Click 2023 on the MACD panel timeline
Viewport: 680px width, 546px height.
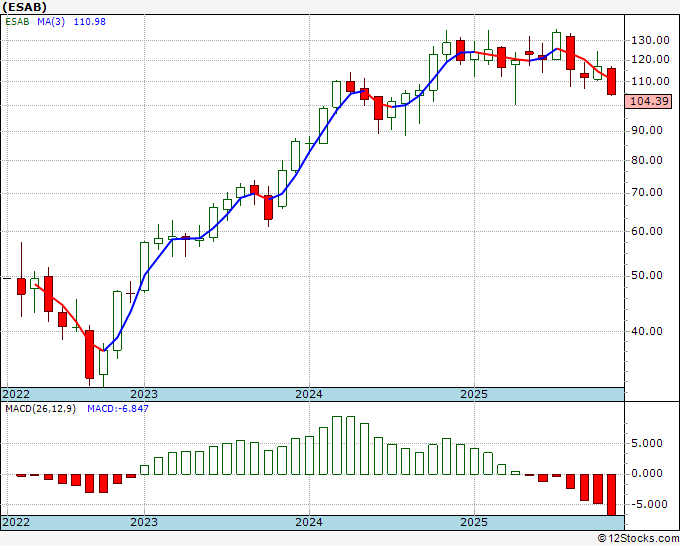(x=144, y=522)
